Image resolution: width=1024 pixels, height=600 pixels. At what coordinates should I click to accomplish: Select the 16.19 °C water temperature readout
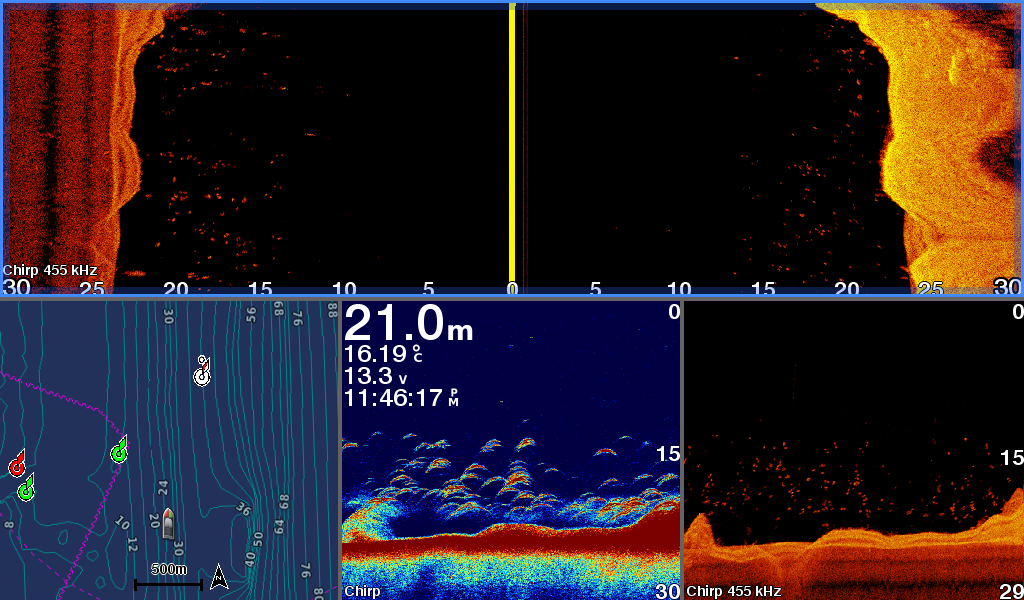(x=383, y=354)
